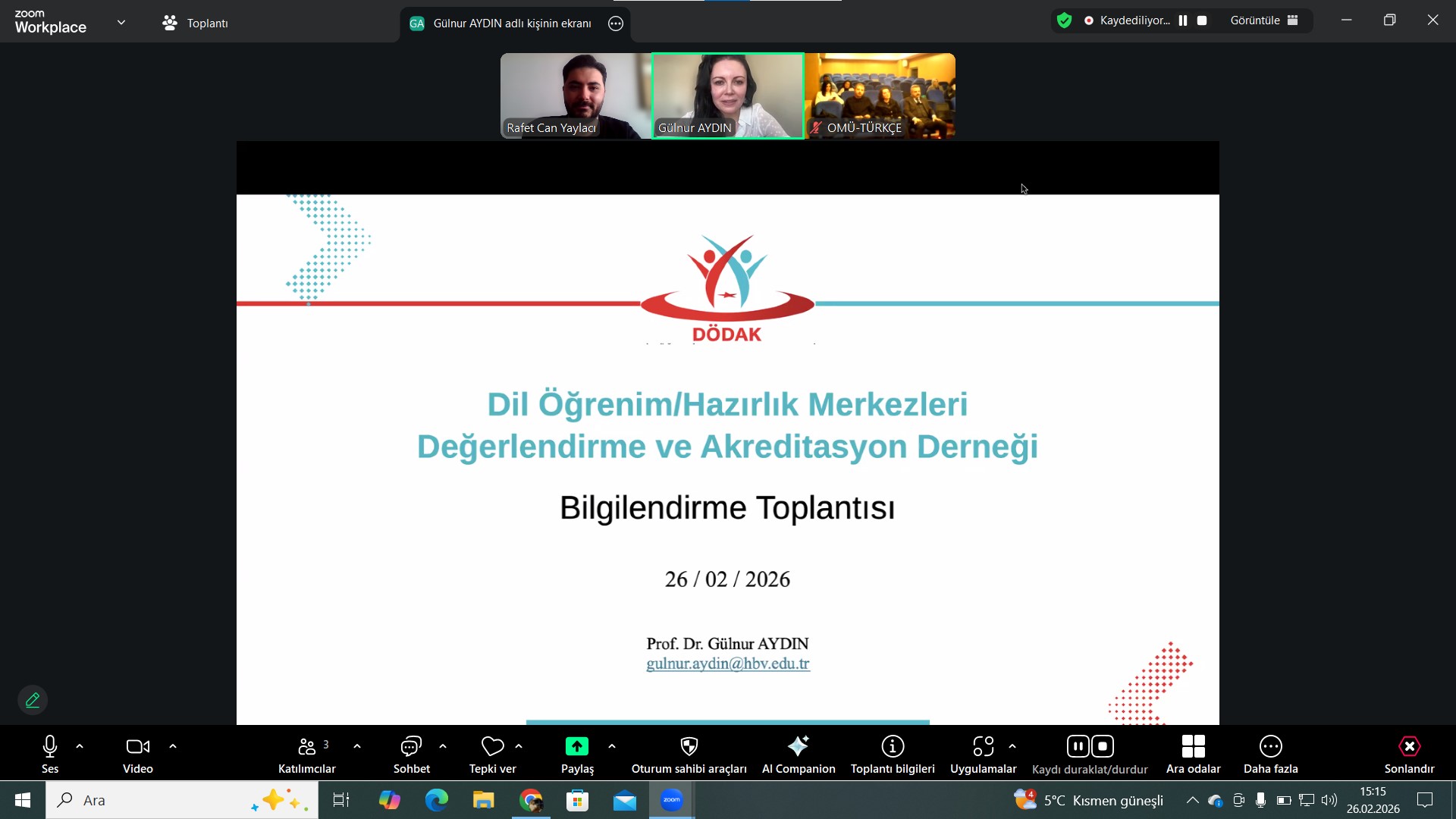The width and height of the screenshot is (1456, 819).
Task: Open Toplantı bilgileri info icon
Action: 893,748
